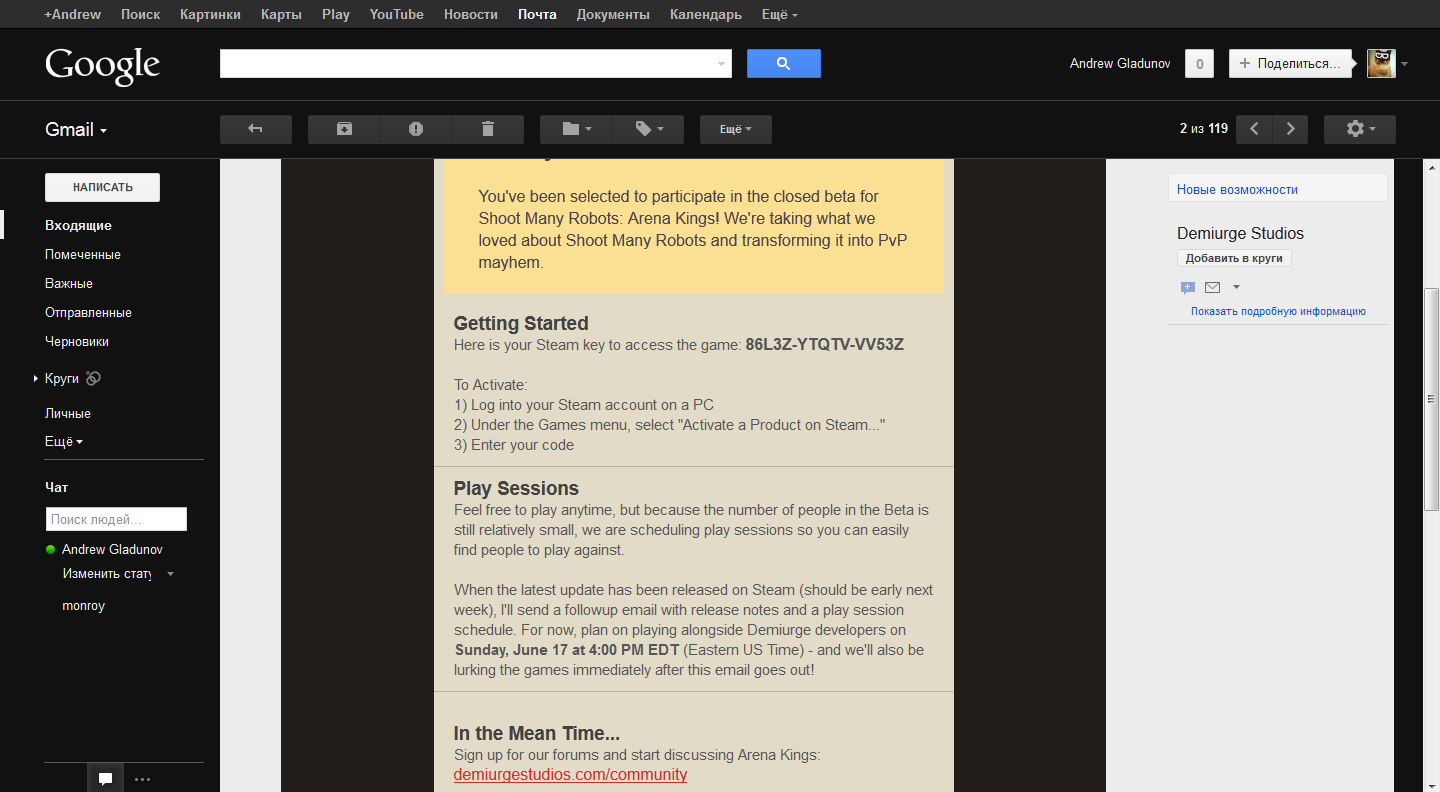Click Andrew Gladunov name in the header
The image size is (1440, 792).
pyautogui.click(x=1120, y=64)
